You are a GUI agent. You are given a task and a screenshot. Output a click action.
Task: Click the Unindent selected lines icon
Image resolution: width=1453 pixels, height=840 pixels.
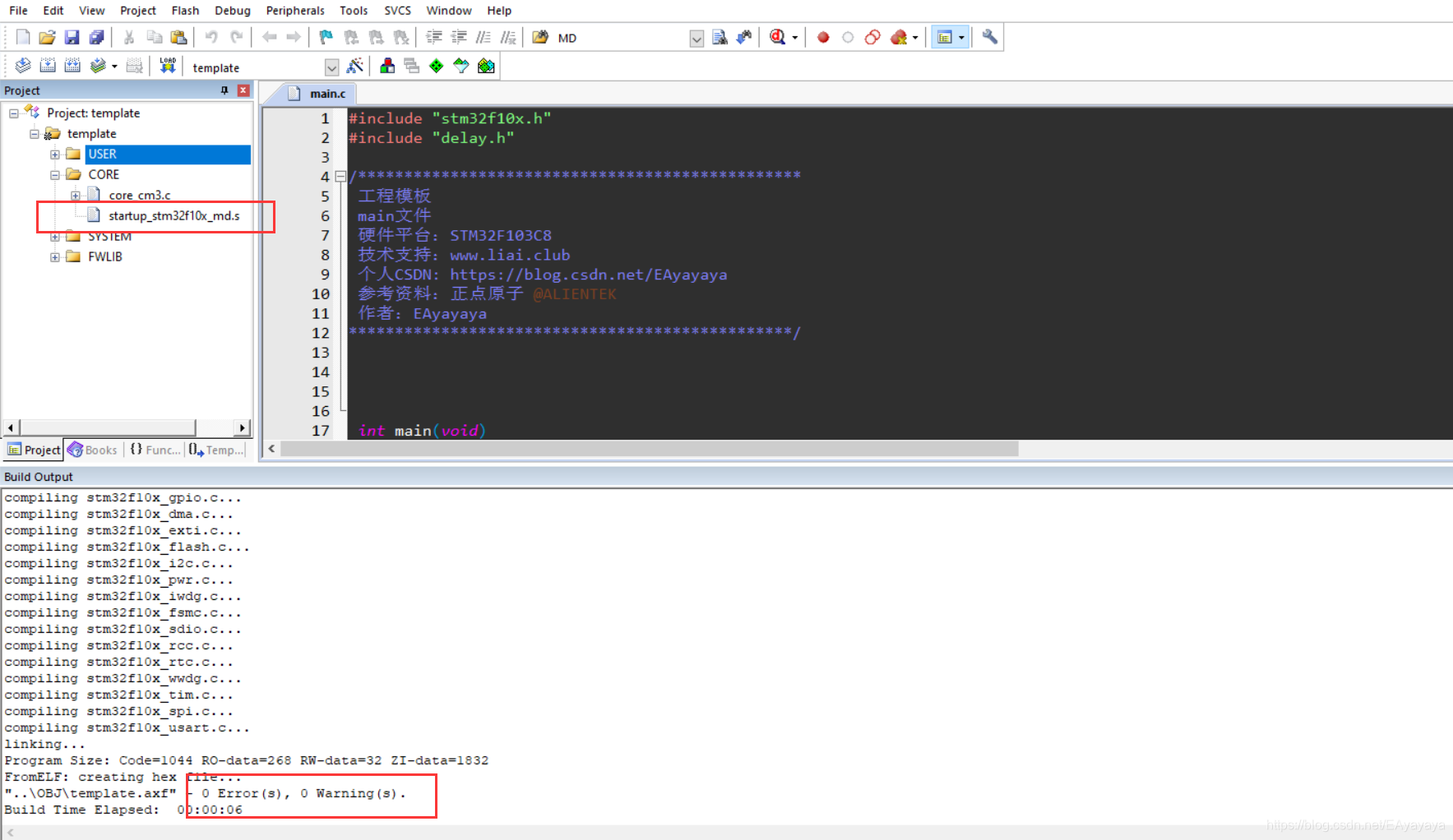459,37
